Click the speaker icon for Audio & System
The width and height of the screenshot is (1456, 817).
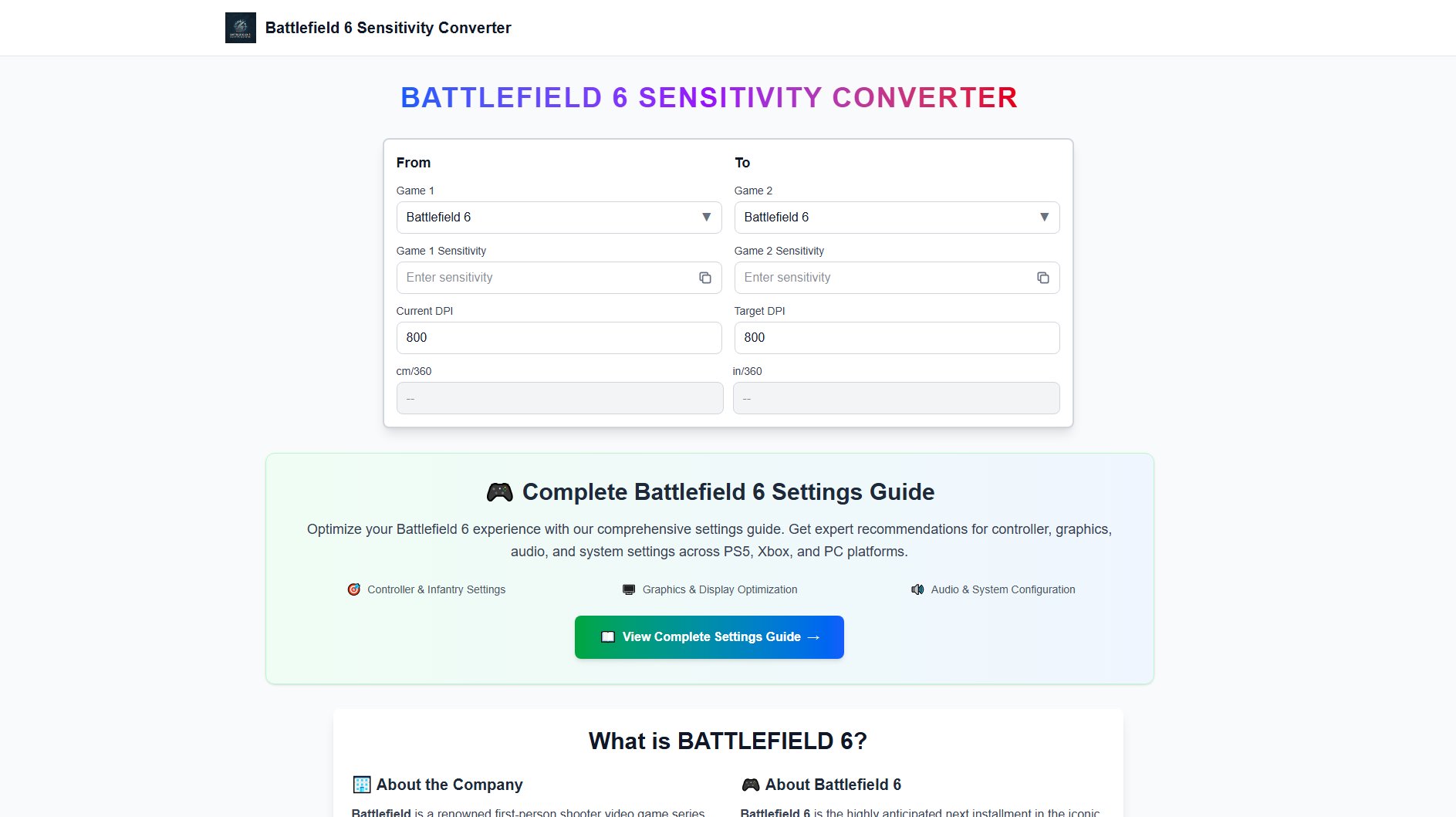(917, 589)
